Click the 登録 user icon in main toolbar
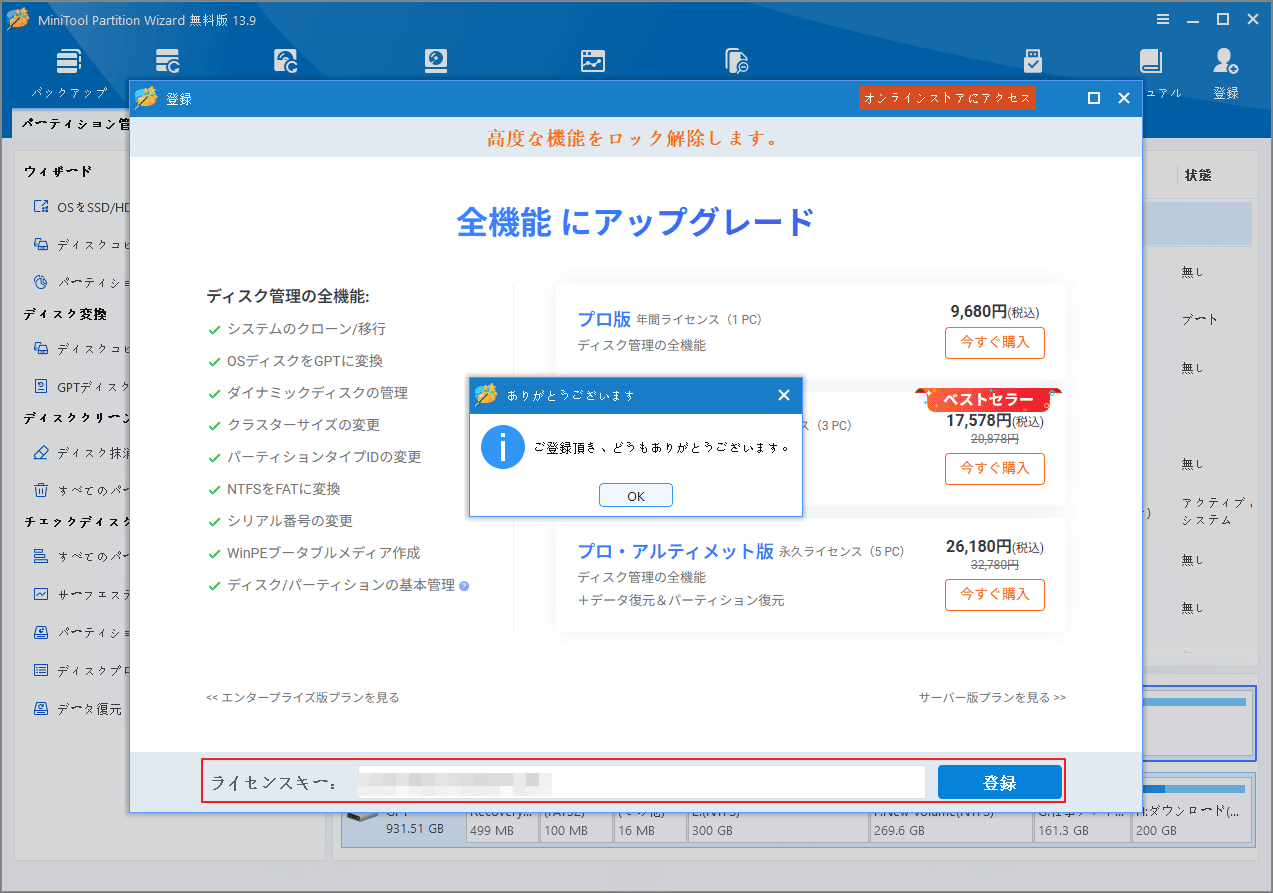The width and height of the screenshot is (1273, 893). pos(1226,62)
